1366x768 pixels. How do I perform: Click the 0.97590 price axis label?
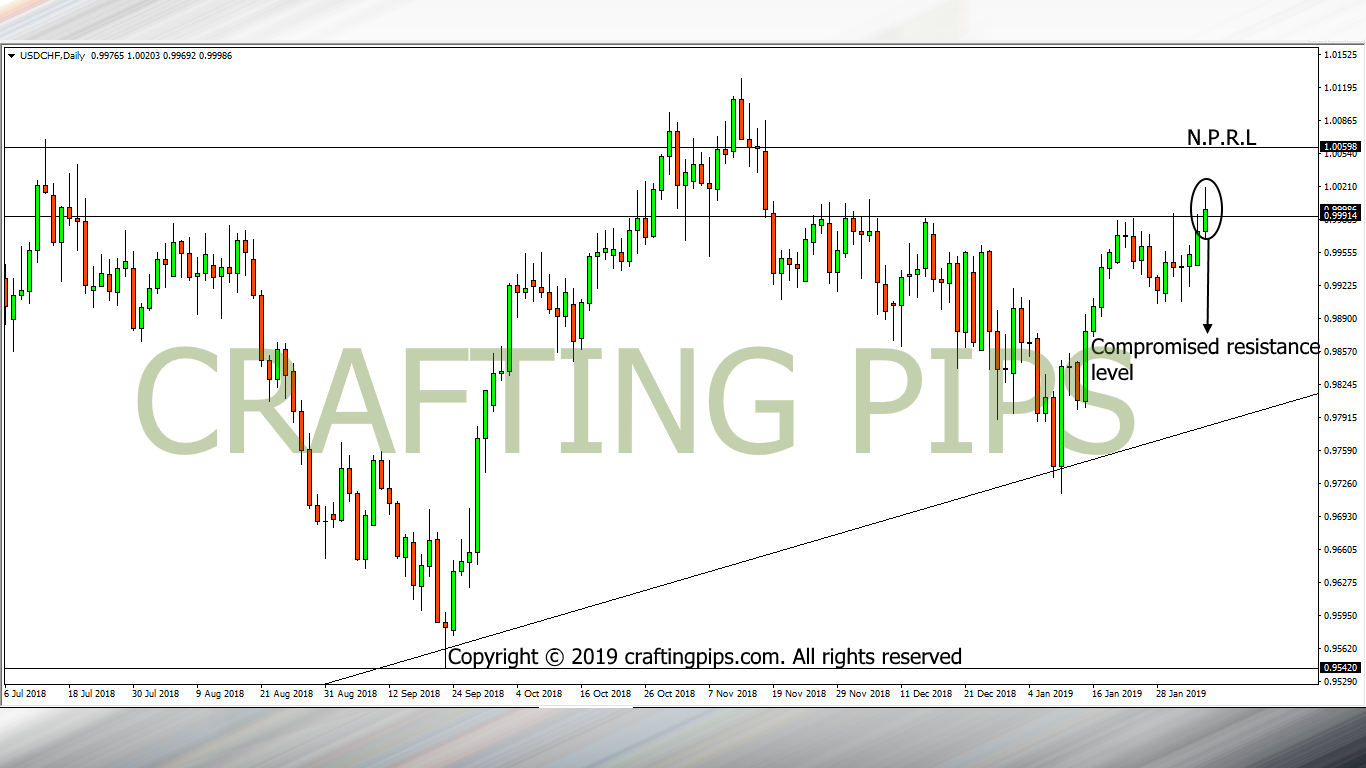(x=1339, y=451)
